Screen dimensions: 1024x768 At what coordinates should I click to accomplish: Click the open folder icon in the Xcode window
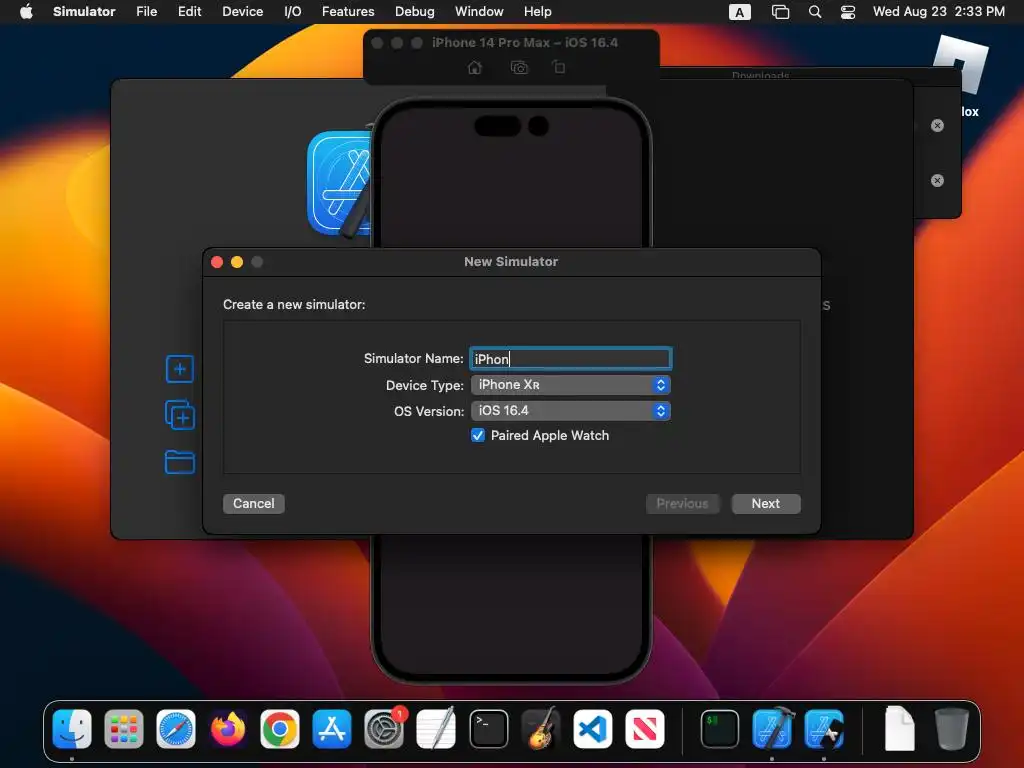[180, 462]
